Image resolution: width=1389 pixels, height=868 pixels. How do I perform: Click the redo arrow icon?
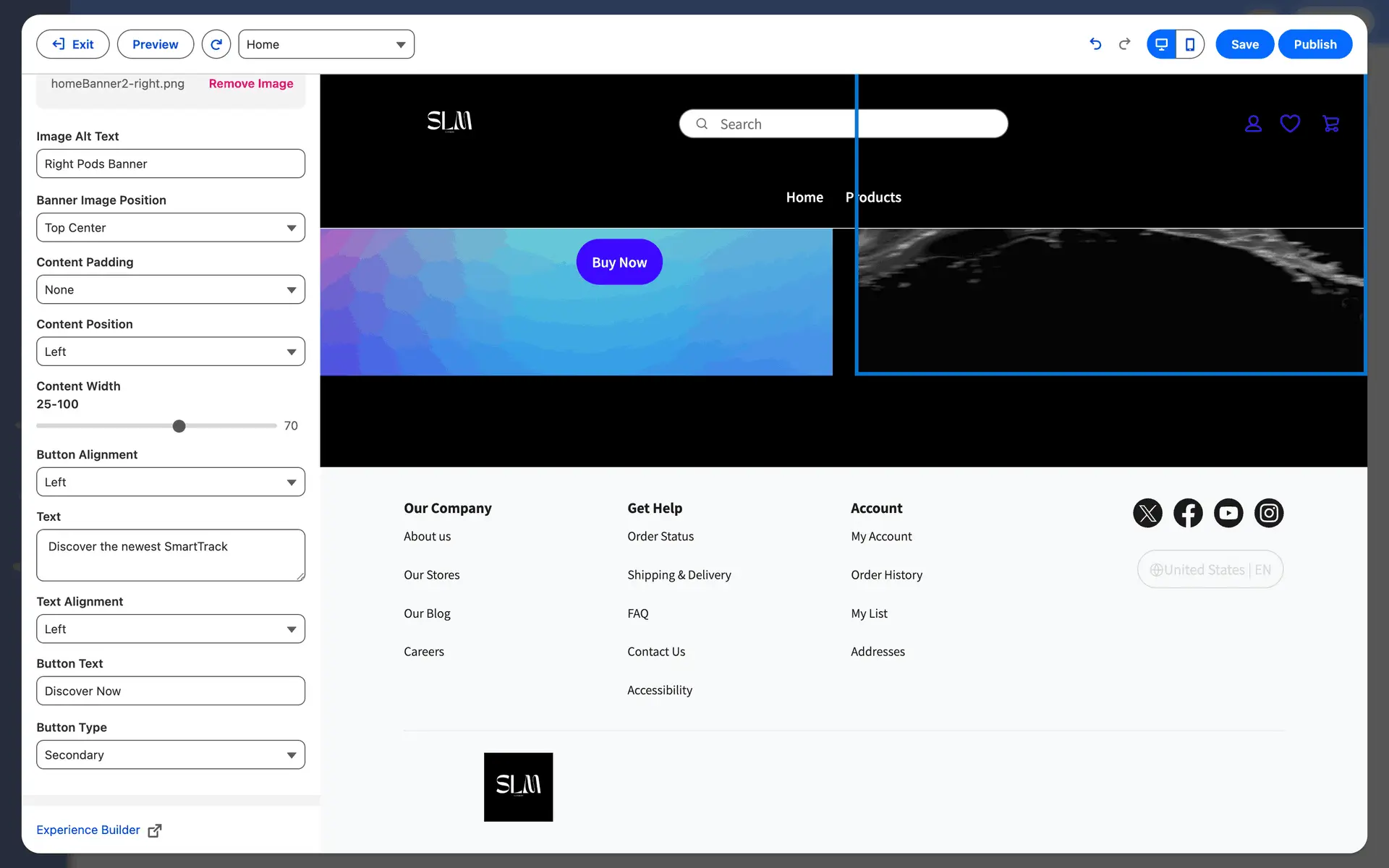pos(1124,44)
